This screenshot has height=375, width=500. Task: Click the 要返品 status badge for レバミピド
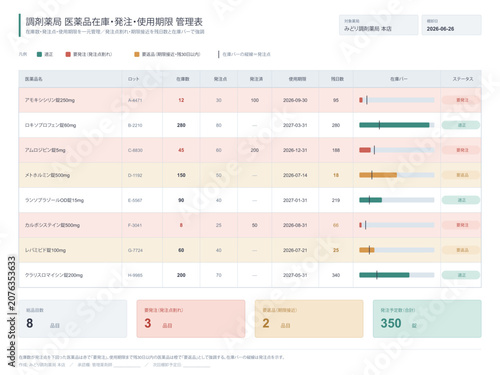tap(461, 250)
